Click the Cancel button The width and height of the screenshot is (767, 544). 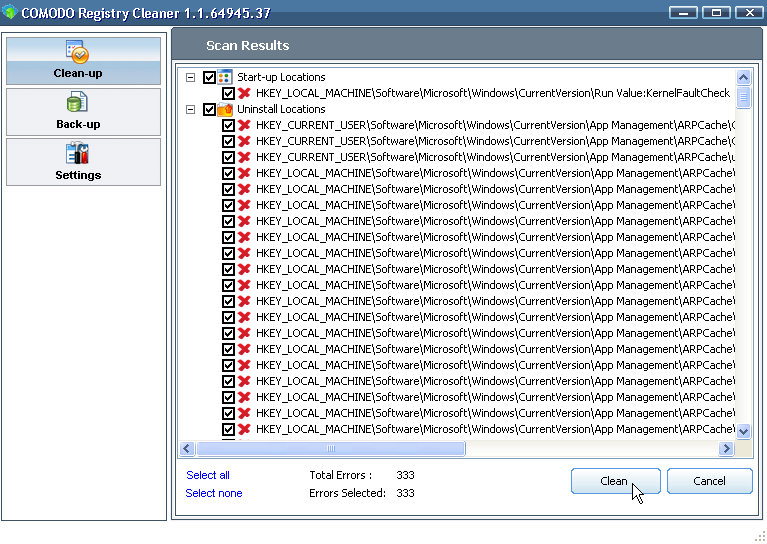pos(709,481)
